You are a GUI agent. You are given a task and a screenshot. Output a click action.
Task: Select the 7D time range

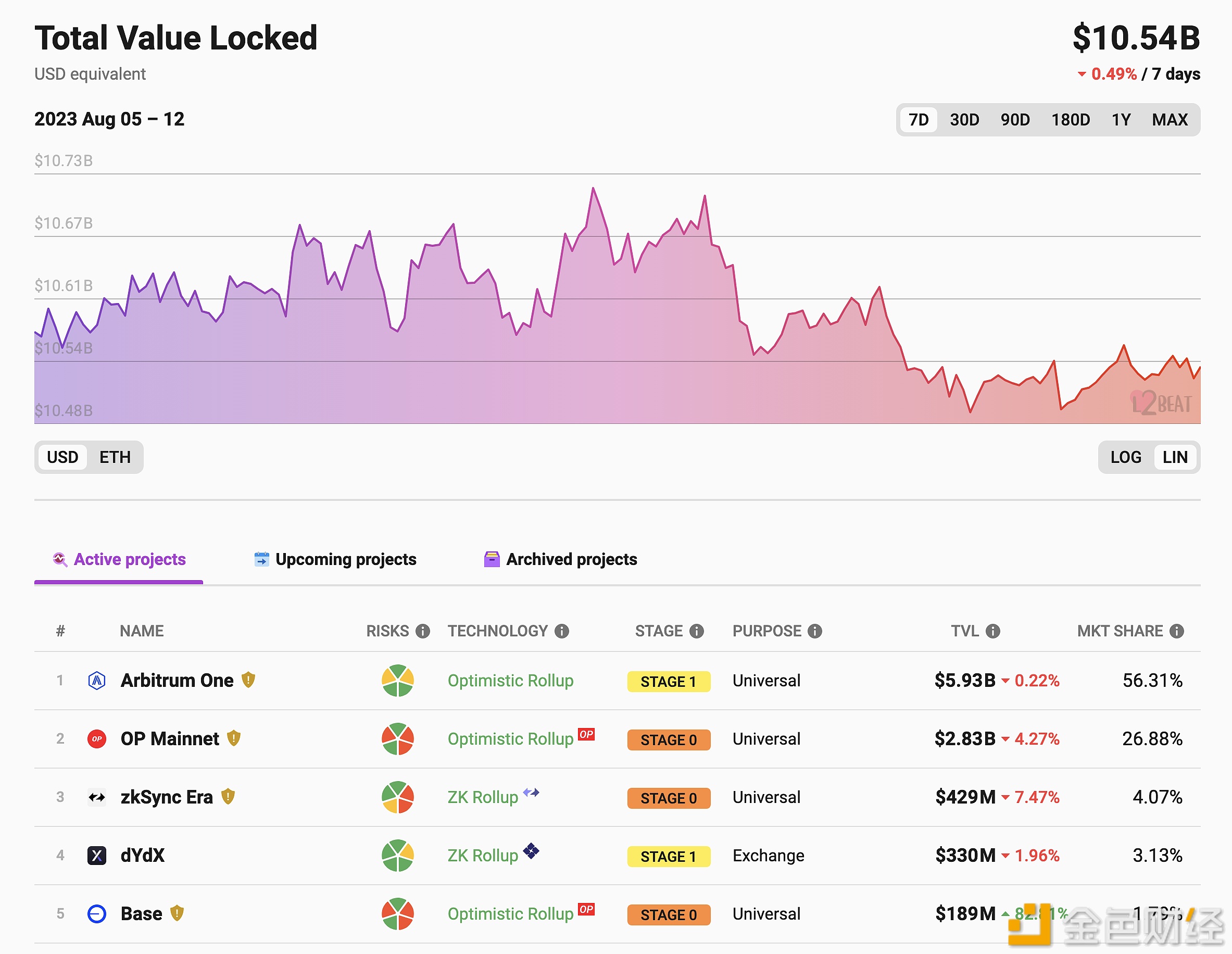click(x=919, y=120)
